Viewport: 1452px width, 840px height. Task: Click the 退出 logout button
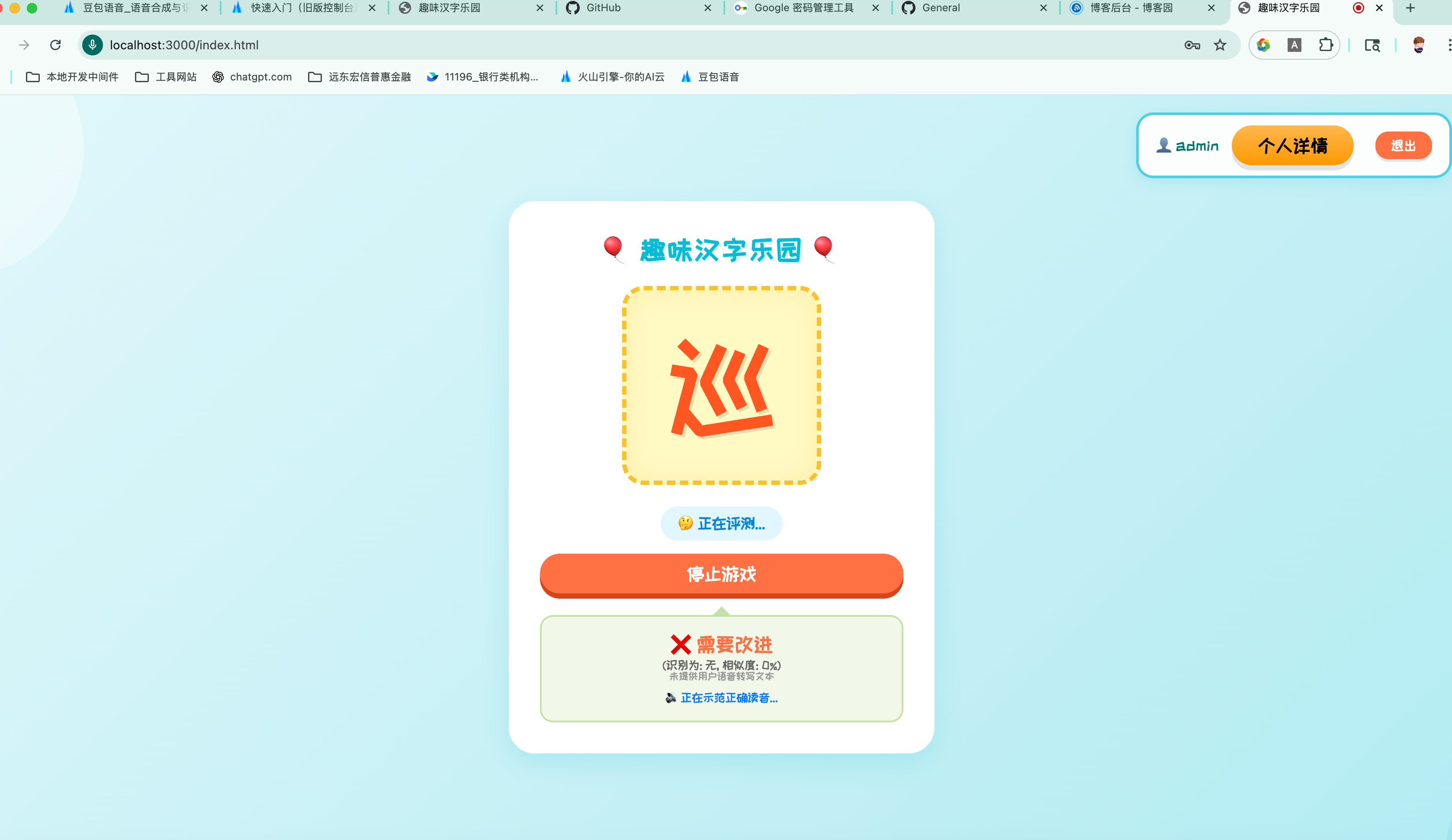[1402, 146]
